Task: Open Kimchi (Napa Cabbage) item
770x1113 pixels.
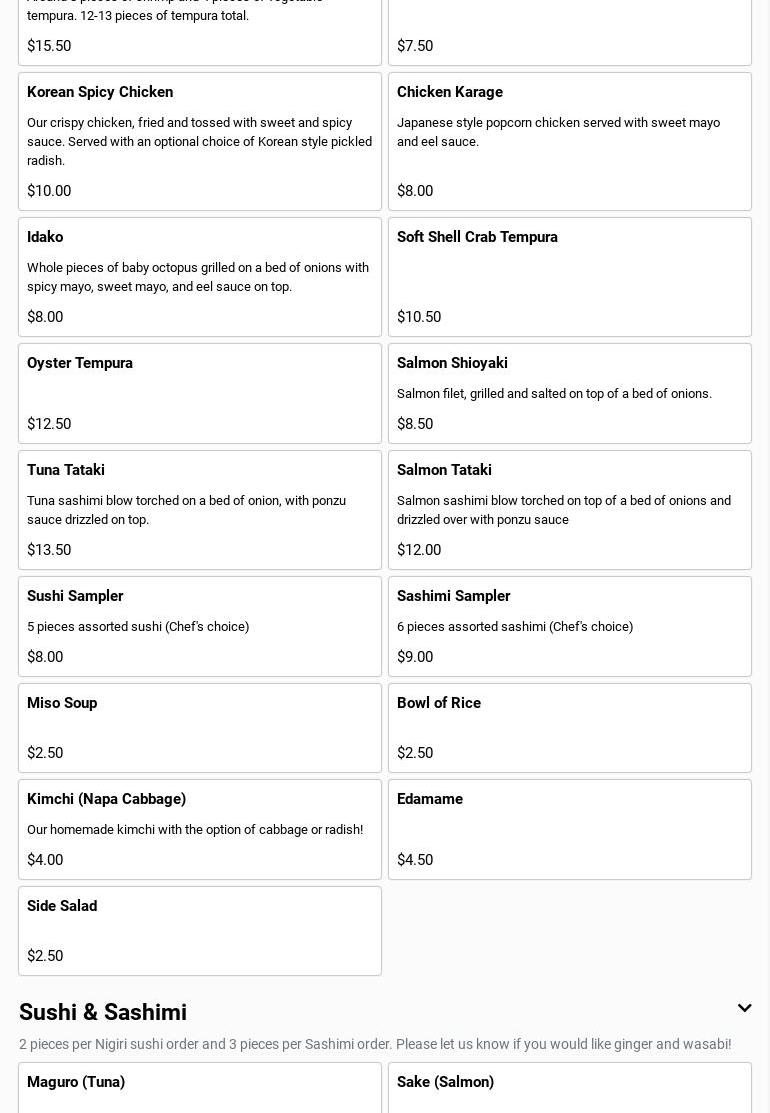Action: (200, 829)
